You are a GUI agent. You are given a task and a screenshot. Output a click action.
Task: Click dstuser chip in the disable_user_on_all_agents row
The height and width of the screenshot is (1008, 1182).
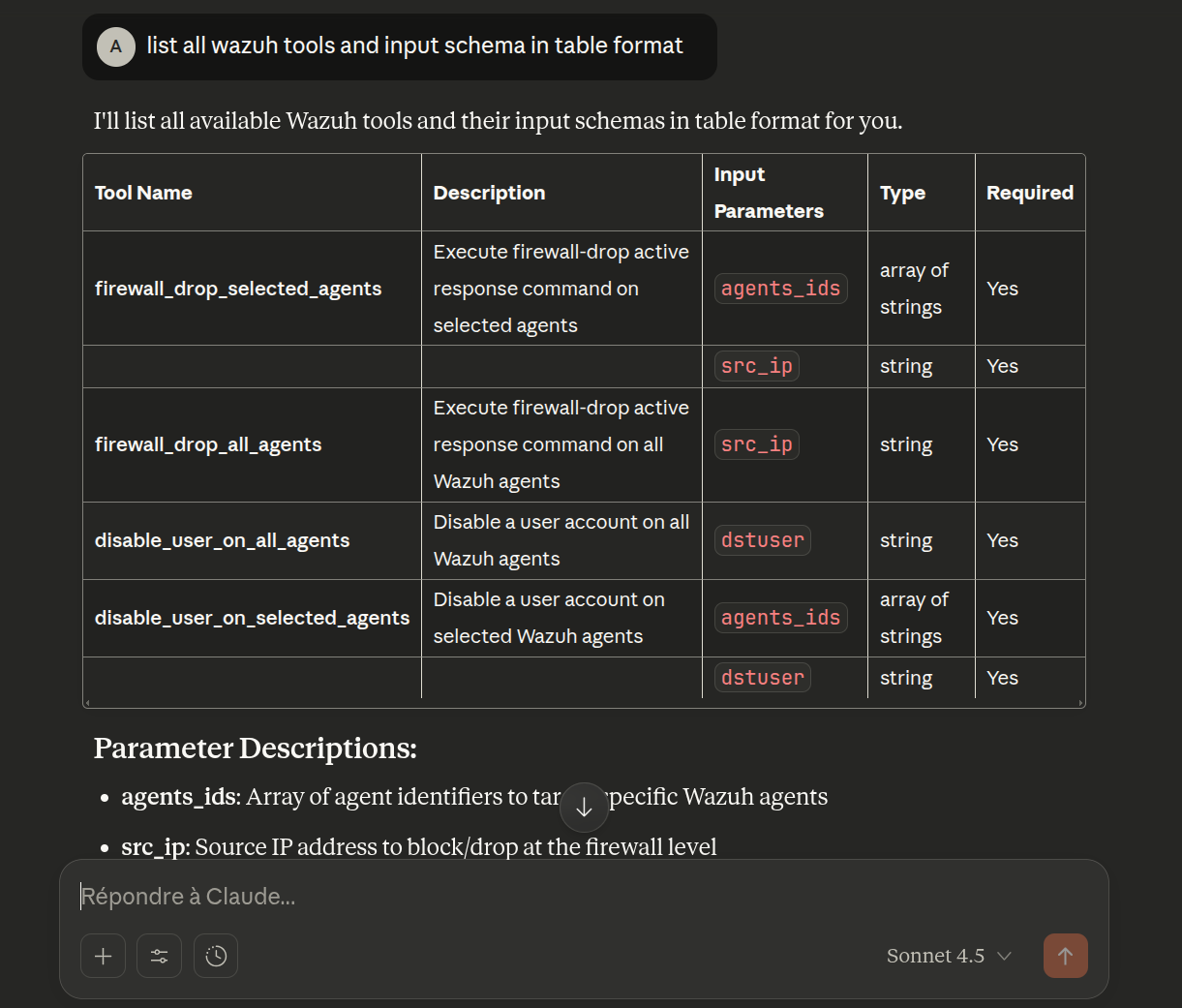[x=762, y=540]
